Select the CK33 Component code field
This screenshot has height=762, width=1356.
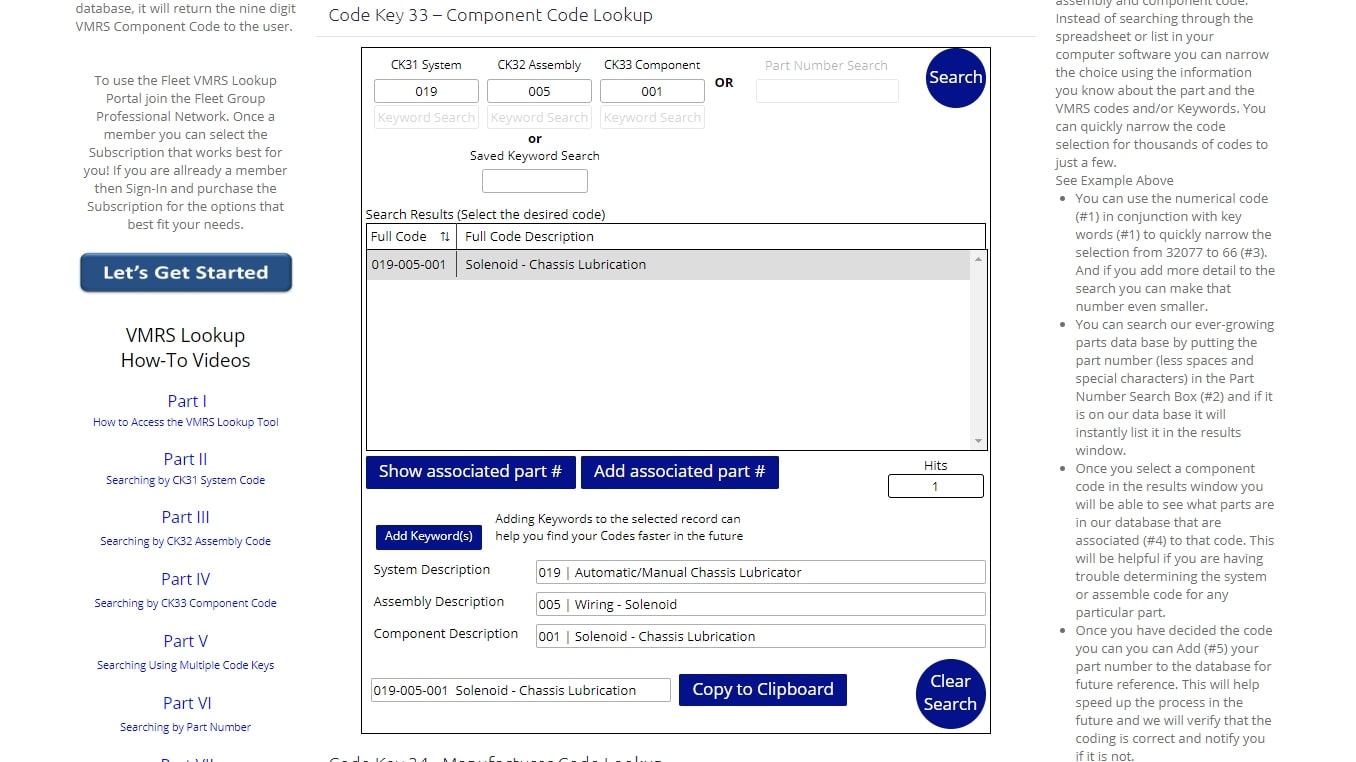pos(652,91)
